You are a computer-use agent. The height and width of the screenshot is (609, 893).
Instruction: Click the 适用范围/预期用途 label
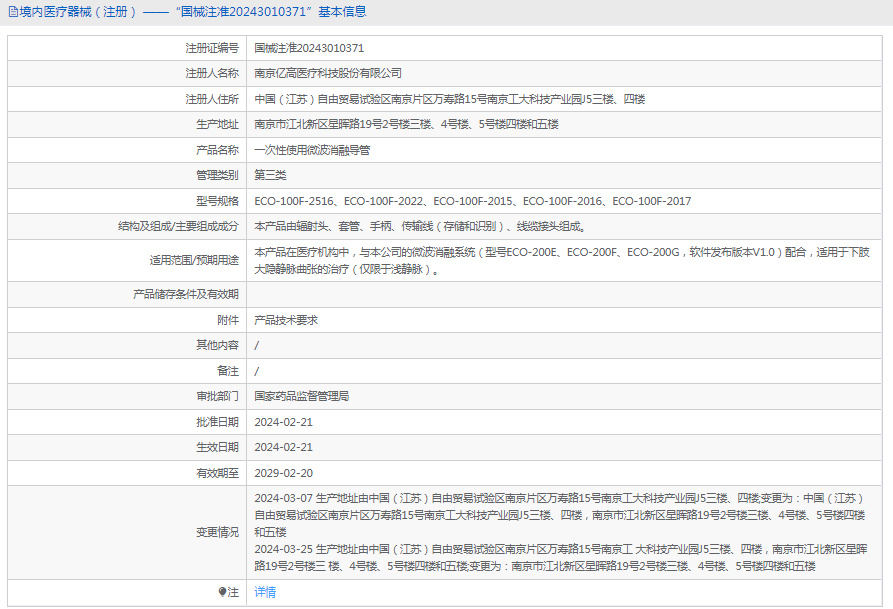click(x=194, y=260)
